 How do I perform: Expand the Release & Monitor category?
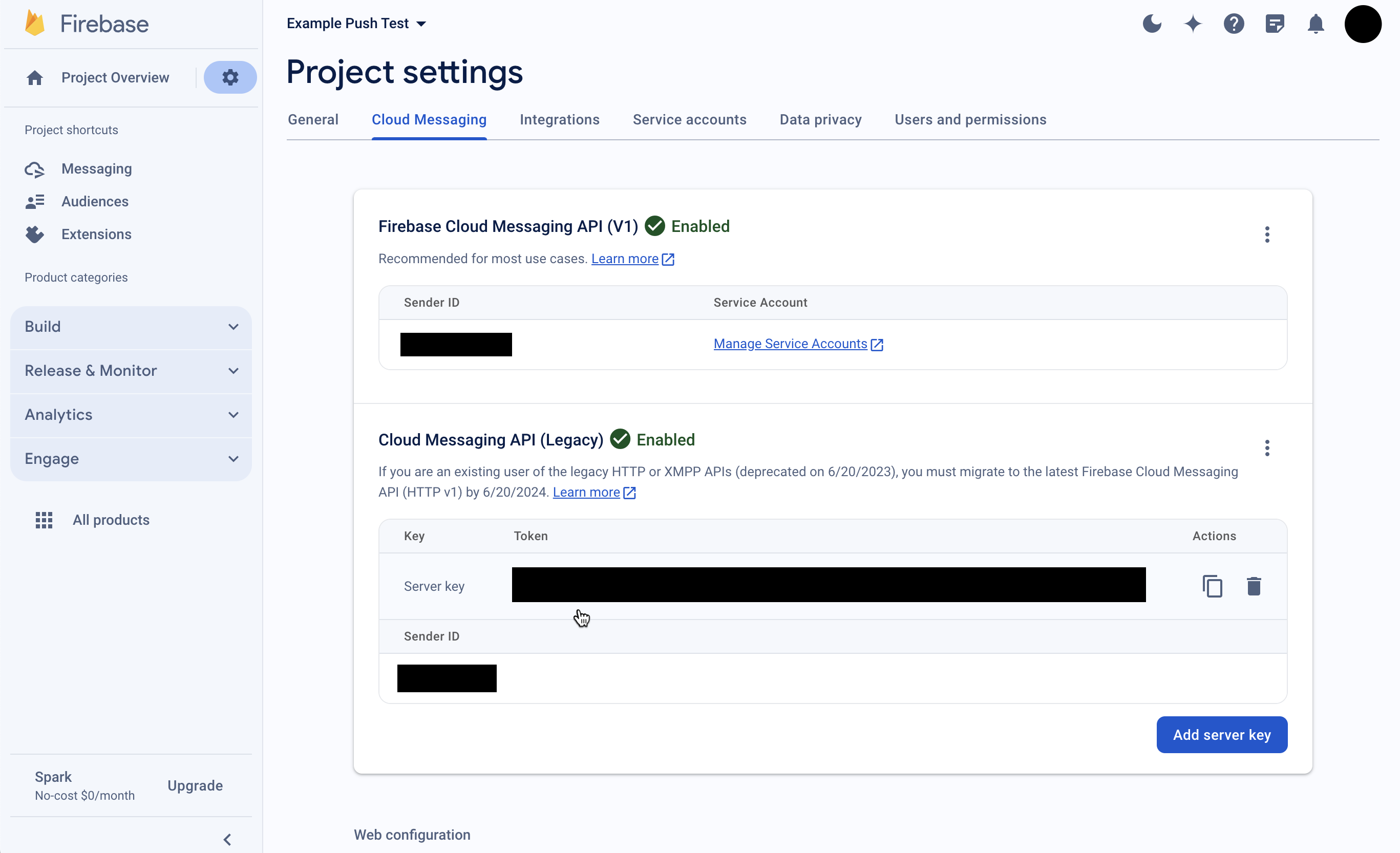131,371
